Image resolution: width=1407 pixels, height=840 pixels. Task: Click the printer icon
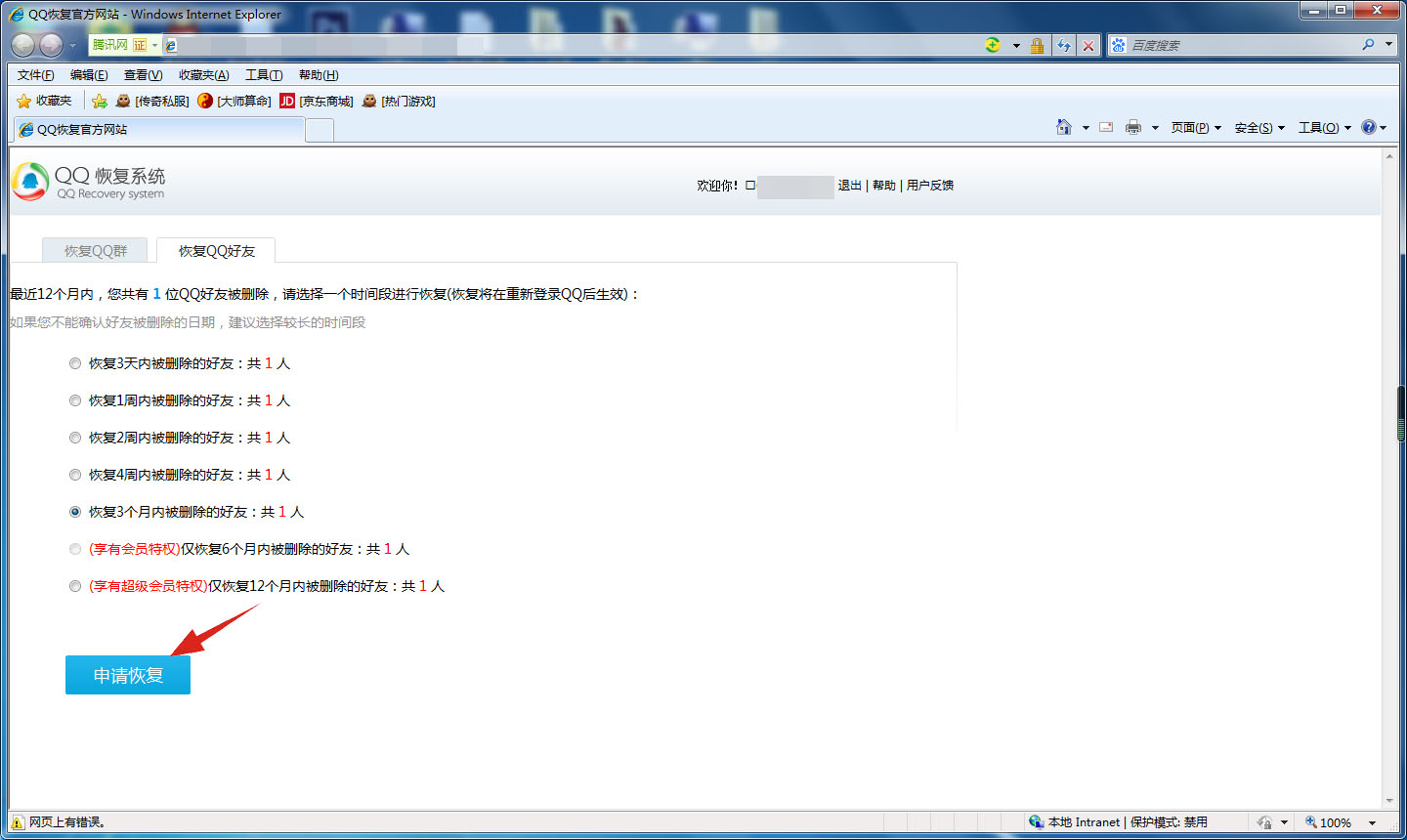pos(1133,127)
